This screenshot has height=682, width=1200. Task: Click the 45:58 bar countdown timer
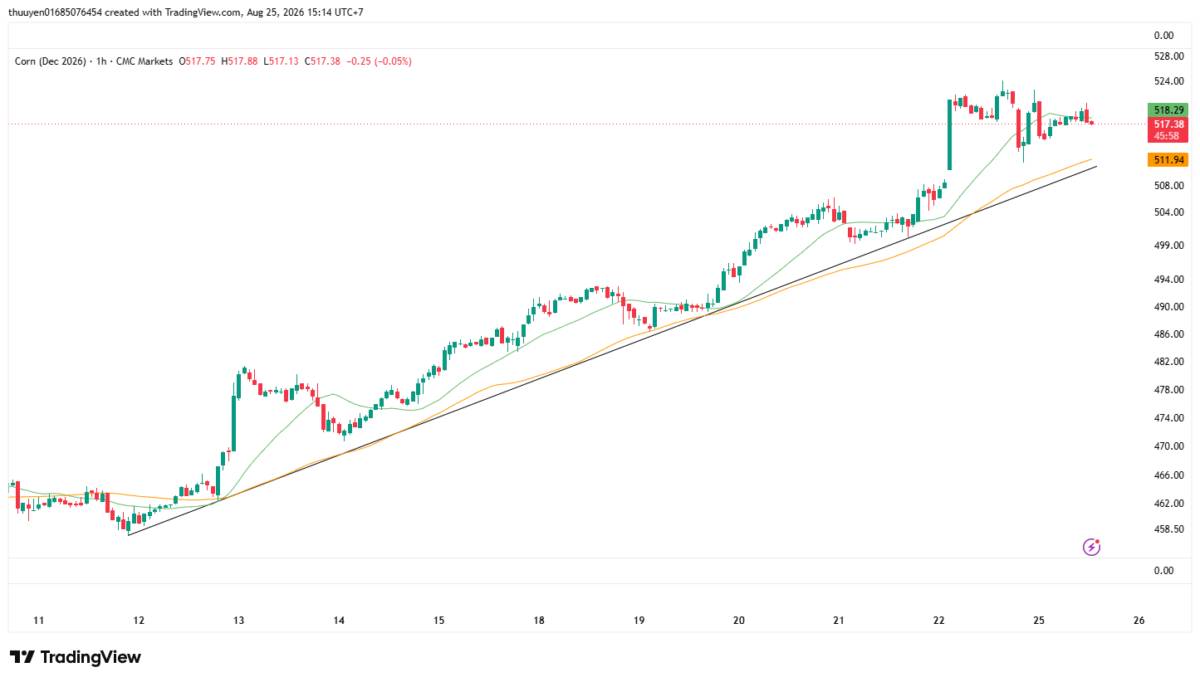(x=1169, y=136)
